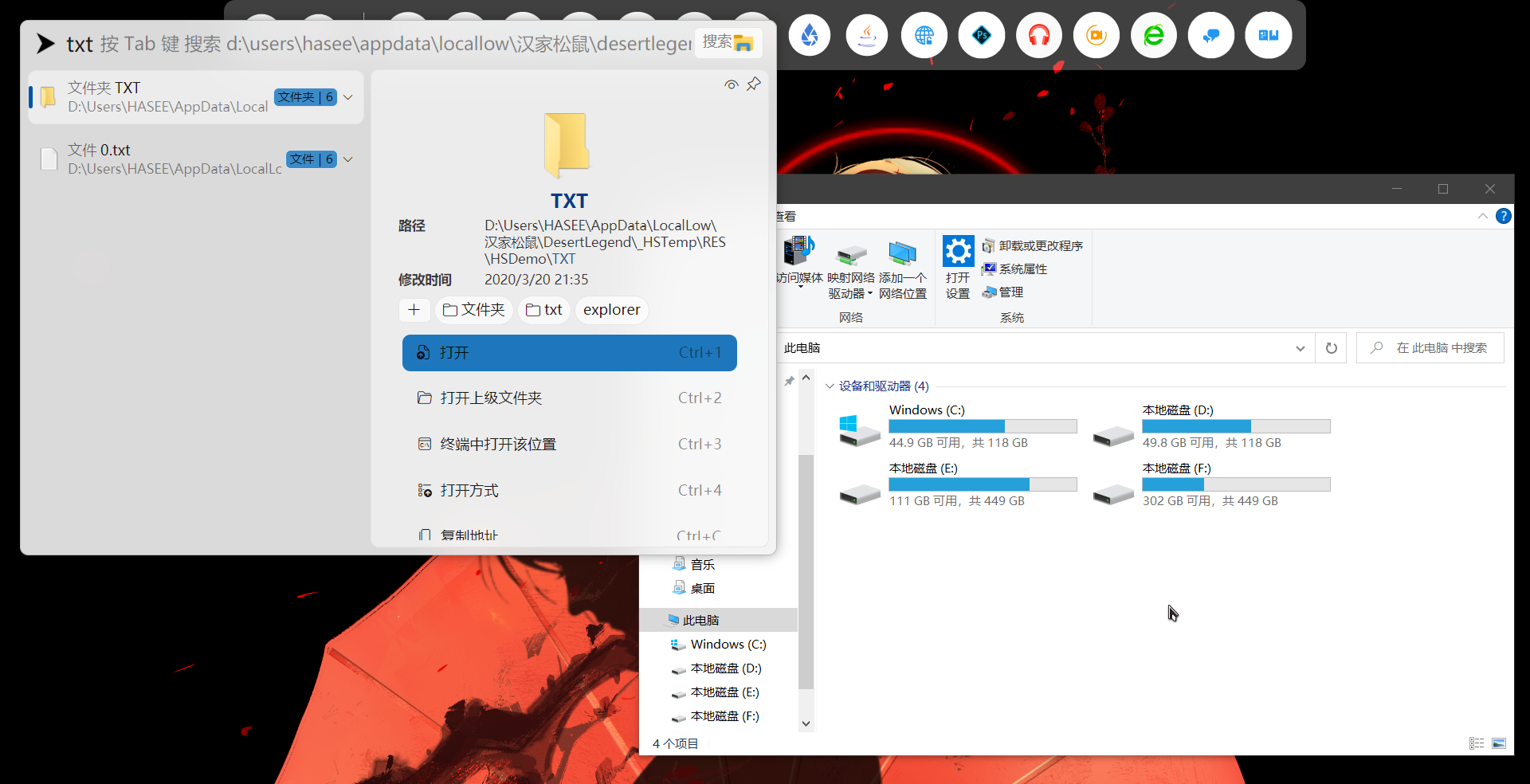
Task: Click the + button below the TXT path
Action: tap(414, 310)
